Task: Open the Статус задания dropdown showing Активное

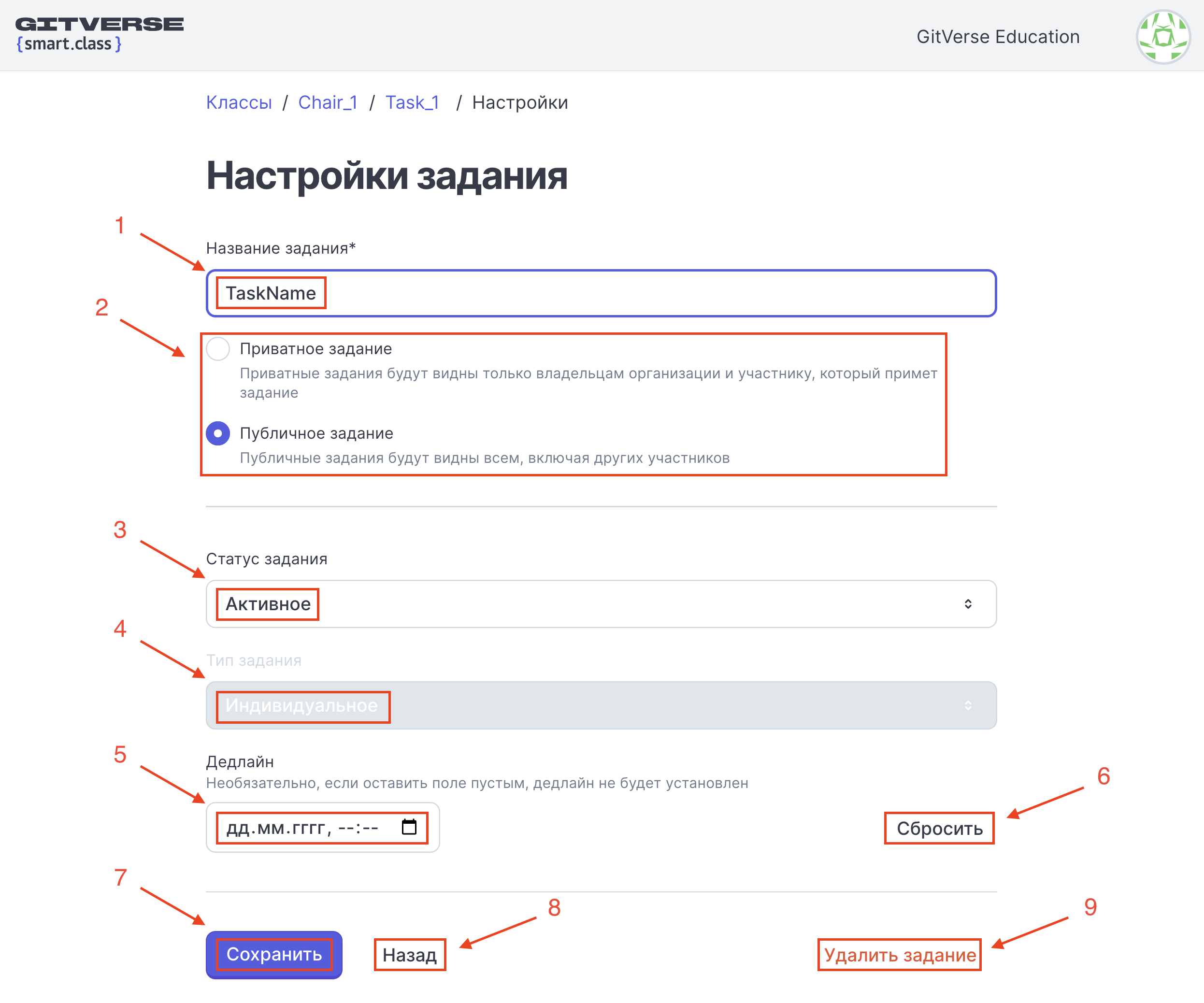Action: [601, 604]
